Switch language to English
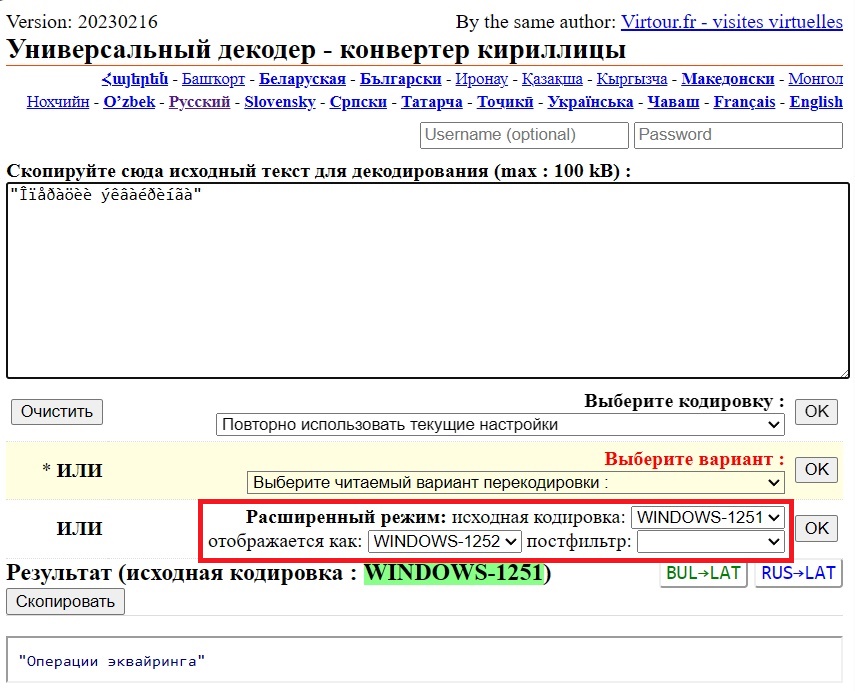This screenshot has height=691, width=855. click(816, 102)
